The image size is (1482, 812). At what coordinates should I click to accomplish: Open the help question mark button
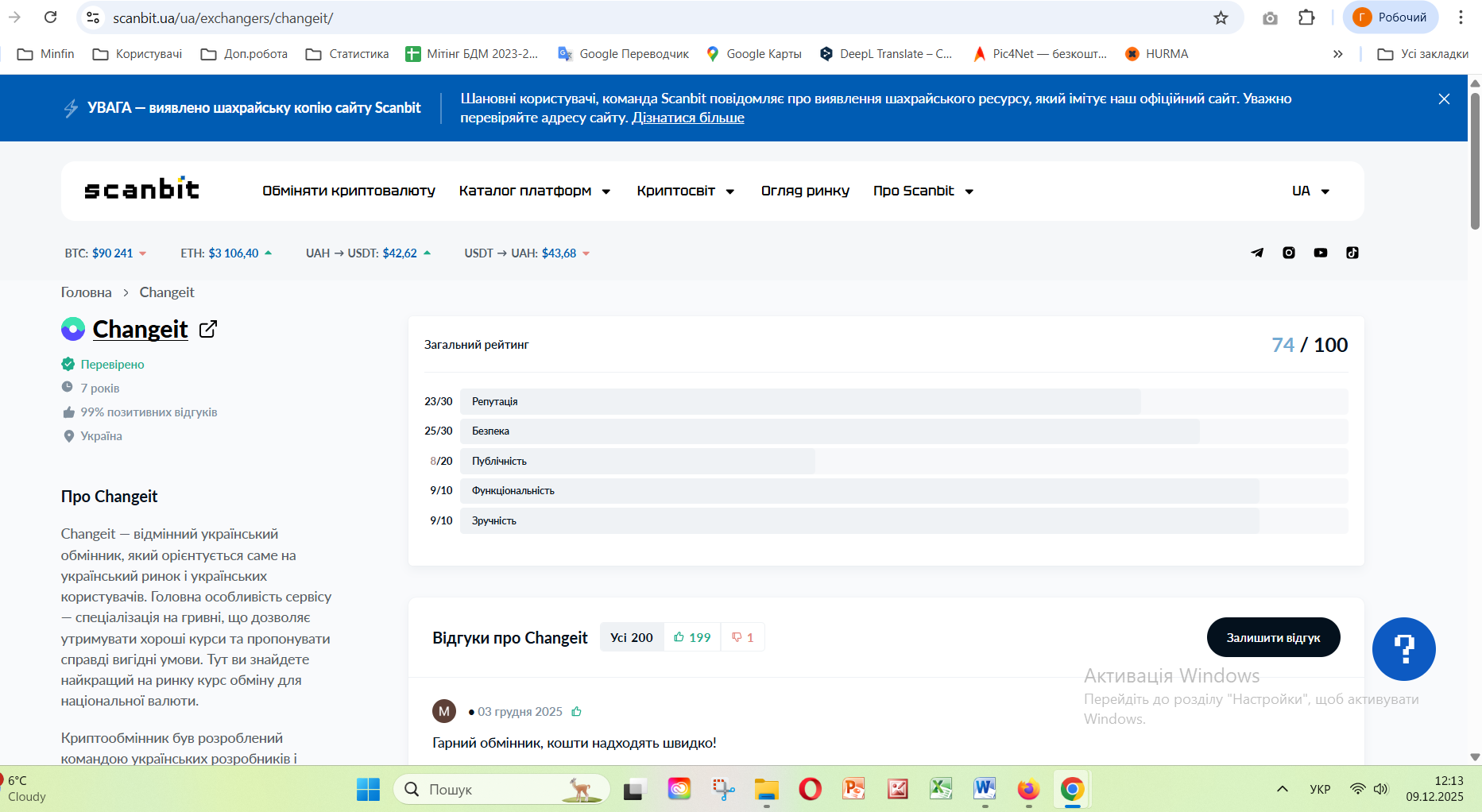[1404, 649]
